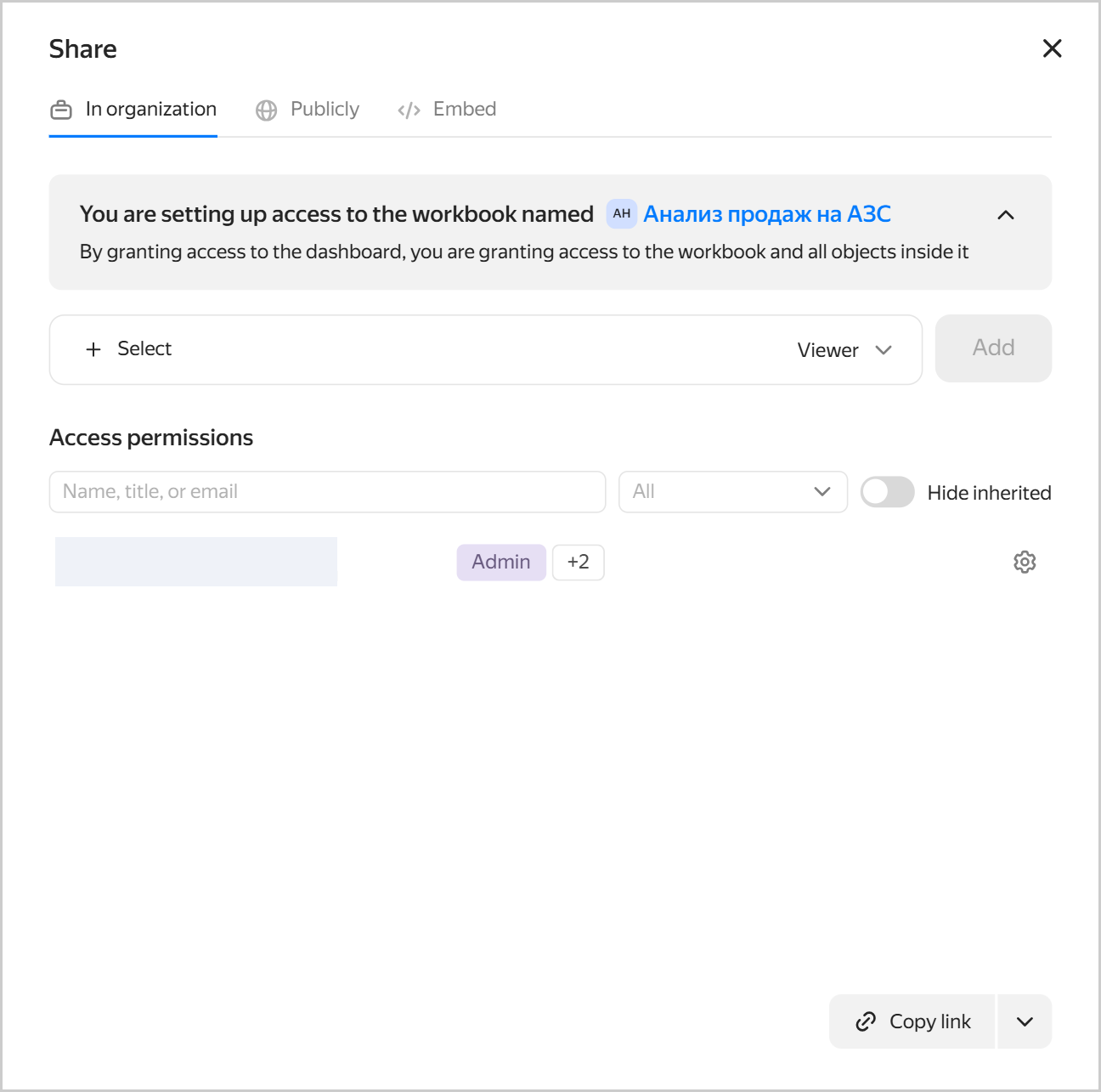1101x1092 pixels.
Task: Switch to the Publicly tab
Action: coord(308,110)
